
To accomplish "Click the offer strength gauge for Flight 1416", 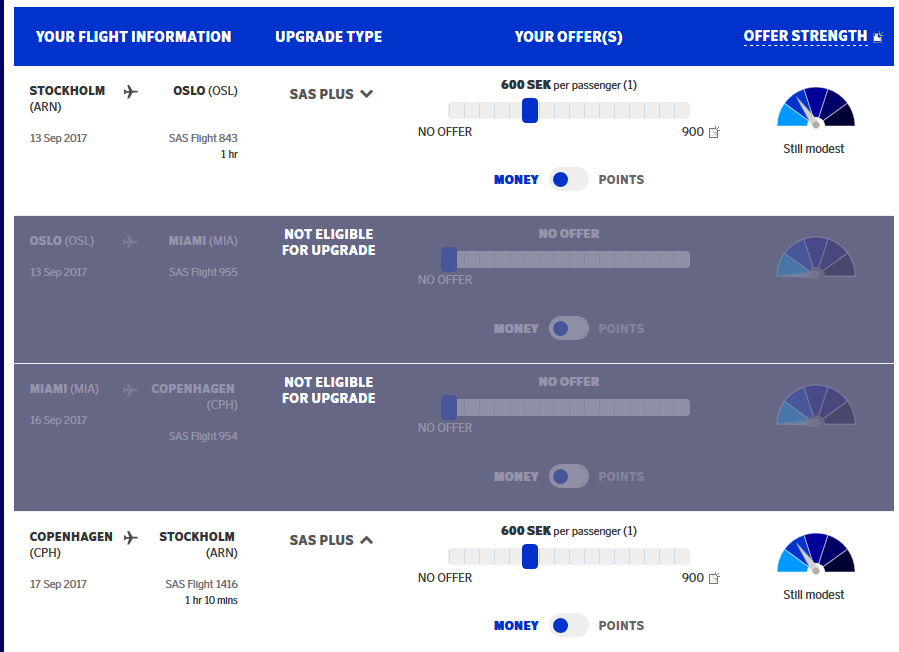I will pyautogui.click(x=815, y=554).
